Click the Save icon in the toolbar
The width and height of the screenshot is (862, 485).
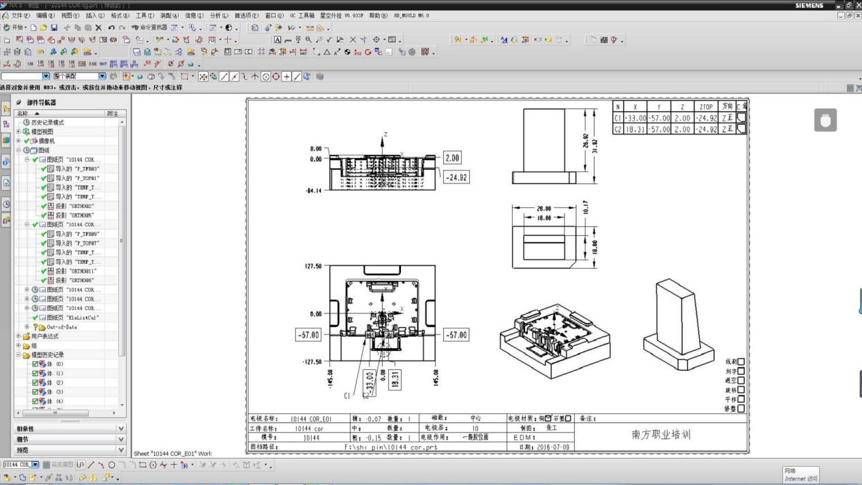(54, 27)
